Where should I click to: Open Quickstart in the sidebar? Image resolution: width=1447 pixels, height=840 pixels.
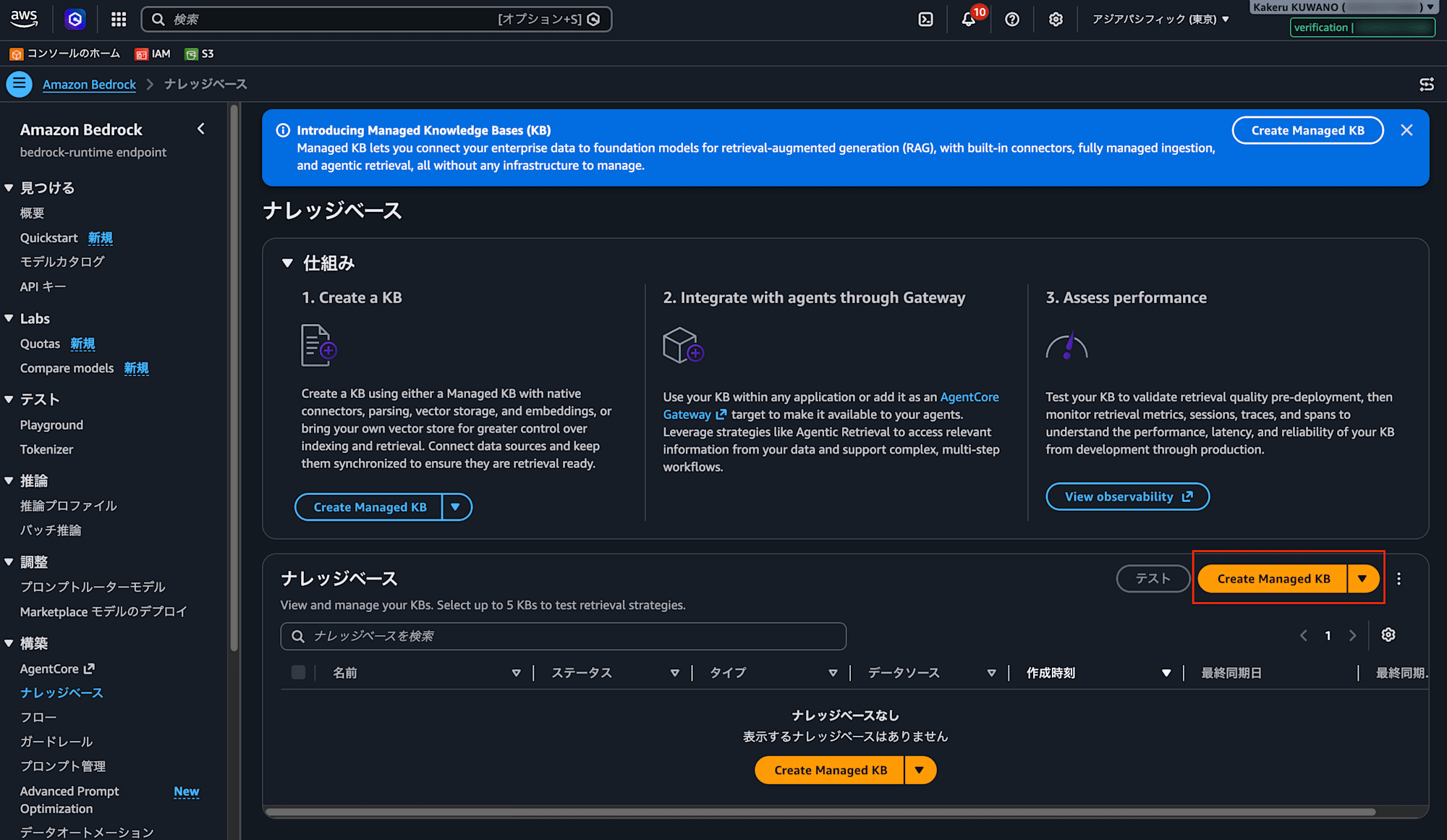[x=49, y=238]
